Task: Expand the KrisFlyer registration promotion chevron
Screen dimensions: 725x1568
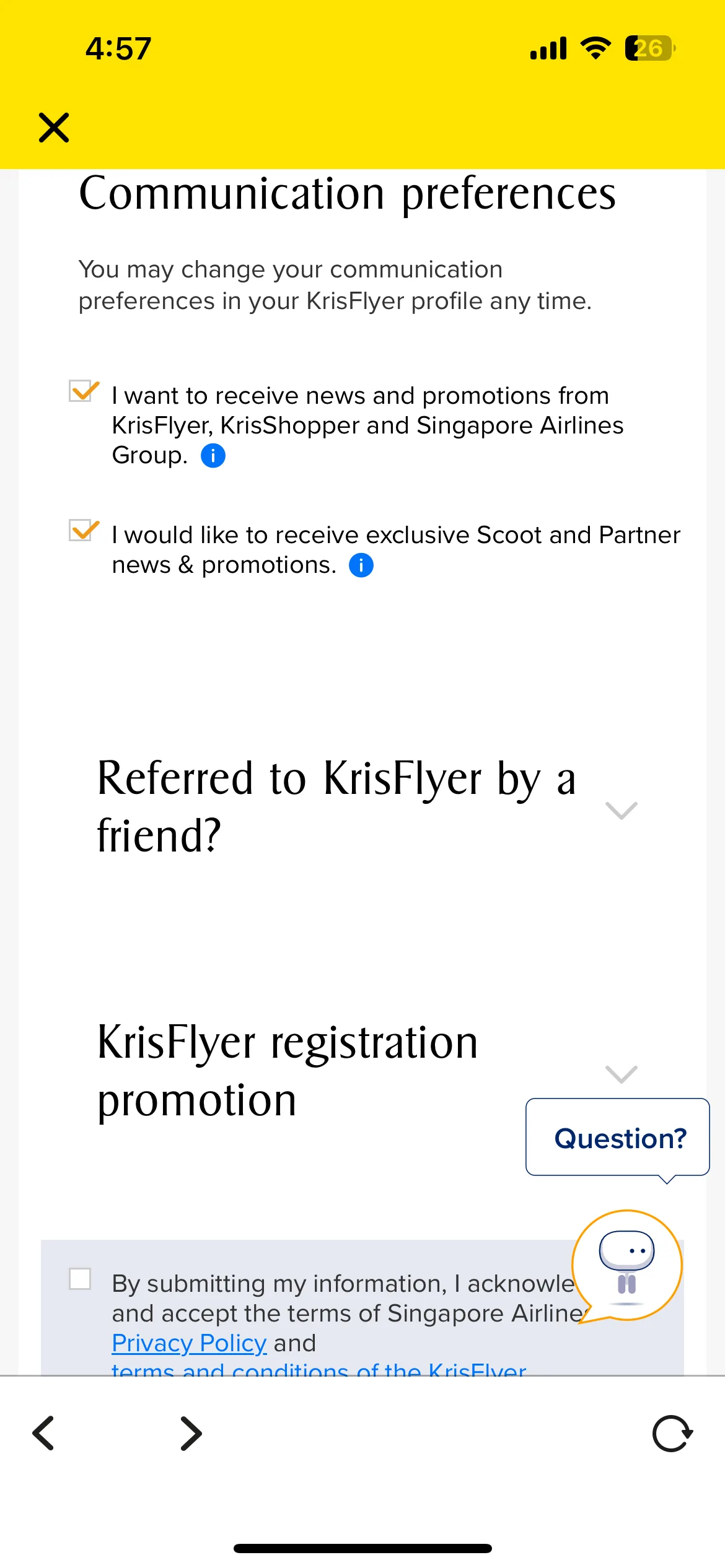Action: pyautogui.click(x=621, y=1074)
